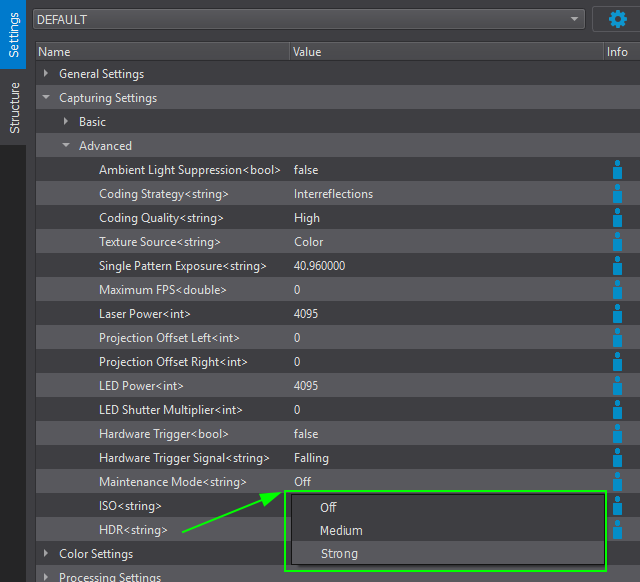Edit the Laser Power value 4095
This screenshot has width=640, height=582.
308,314
